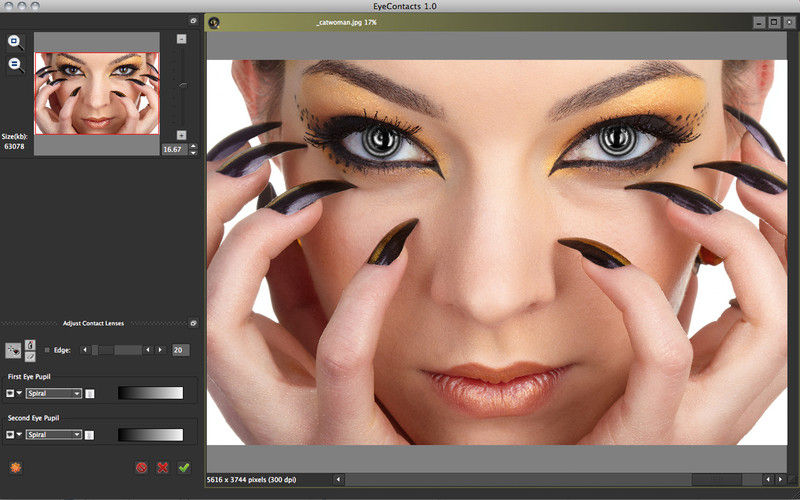Click the Adjust Contact Lenses panel title
Image resolution: width=800 pixels, height=500 pixels.
[93, 323]
